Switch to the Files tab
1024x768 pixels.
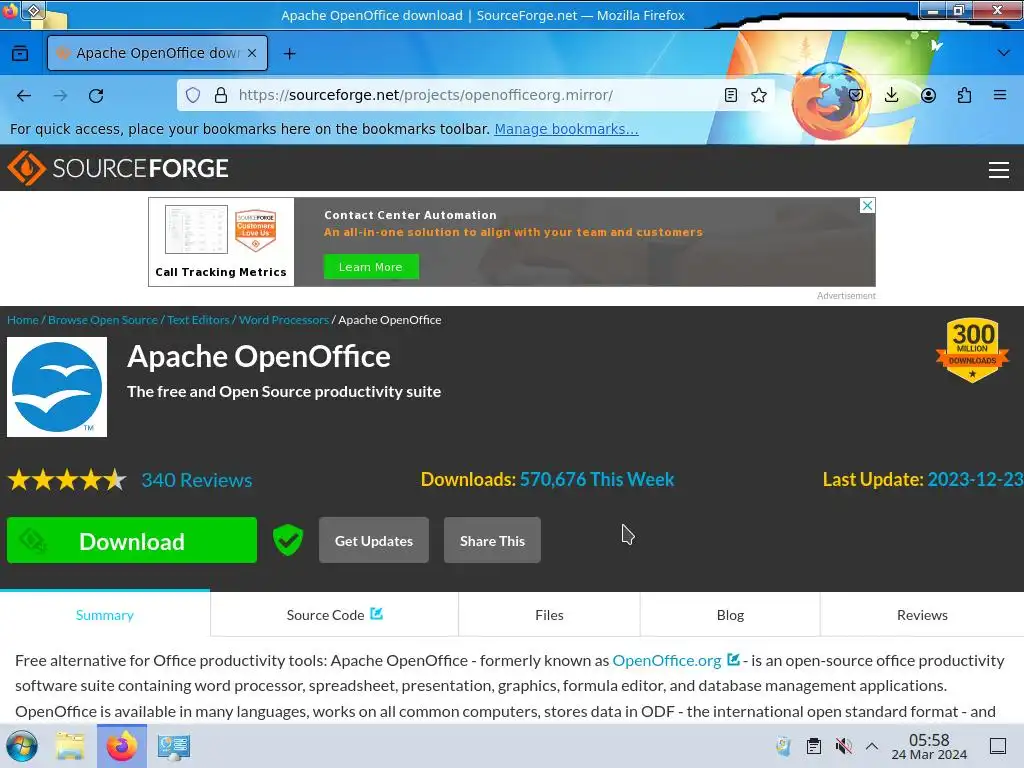point(549,615)
